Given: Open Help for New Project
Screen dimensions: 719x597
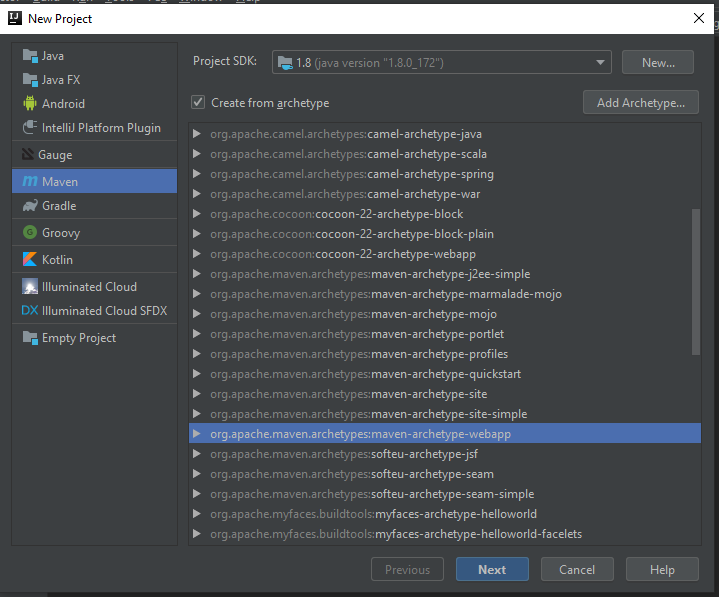Looking at the screenshot, I should (662, 569).
